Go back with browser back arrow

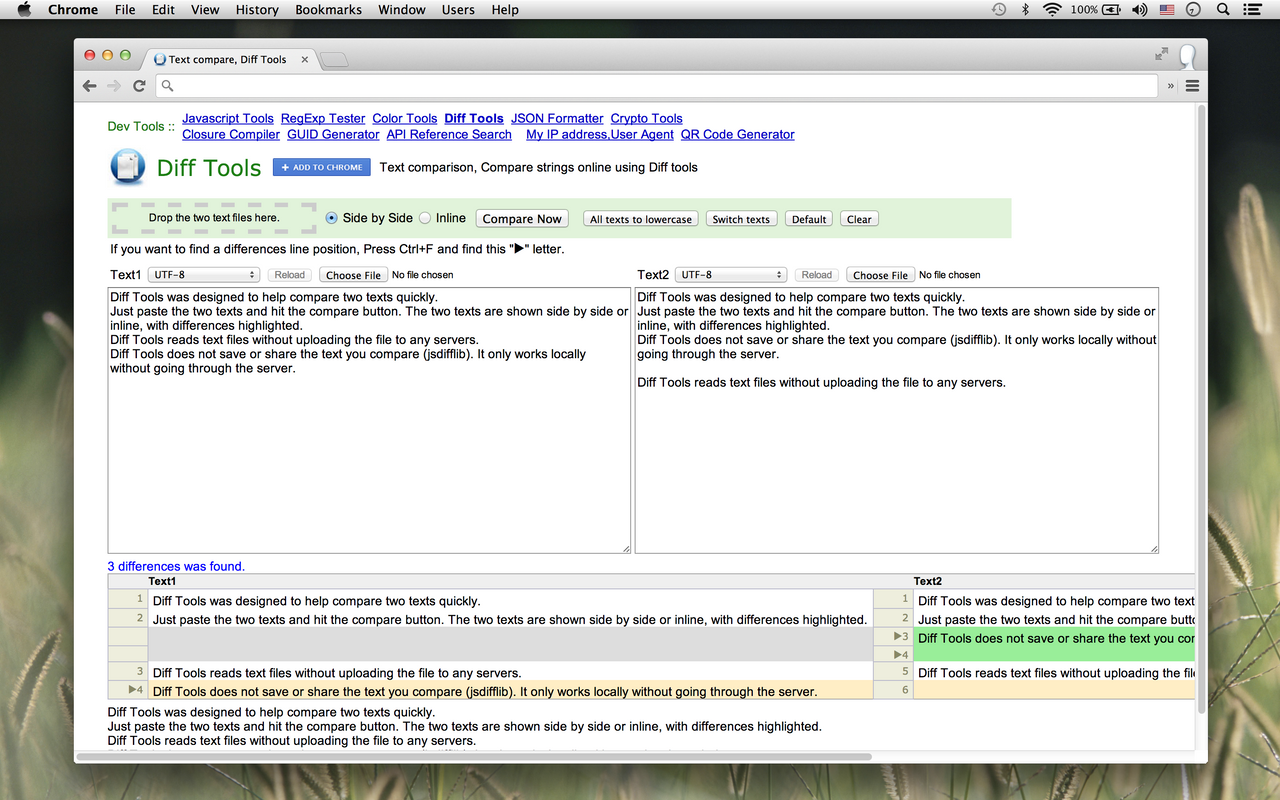coord(90,86)
